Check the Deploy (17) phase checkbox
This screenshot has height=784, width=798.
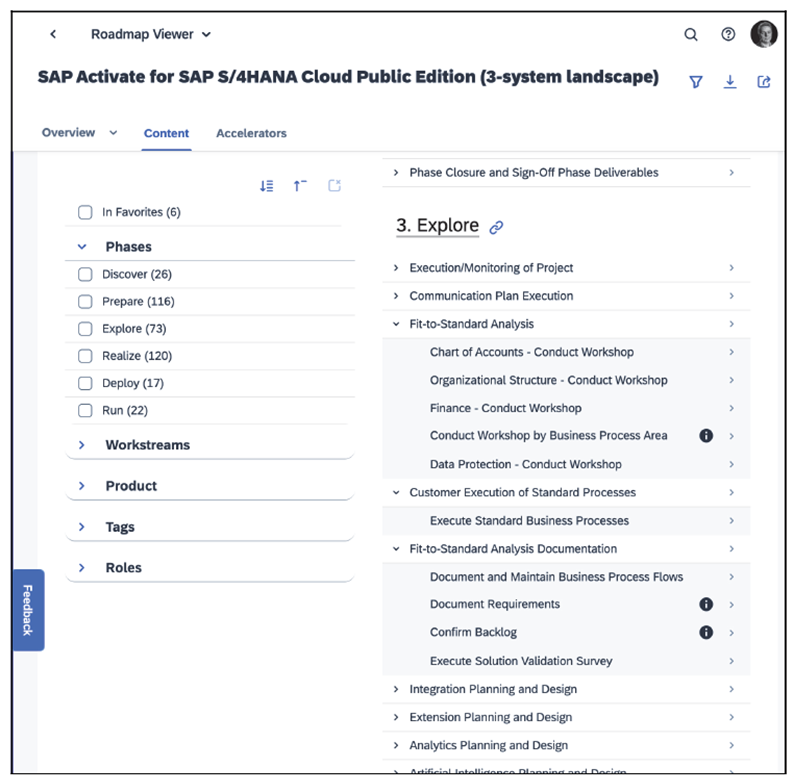85,383
